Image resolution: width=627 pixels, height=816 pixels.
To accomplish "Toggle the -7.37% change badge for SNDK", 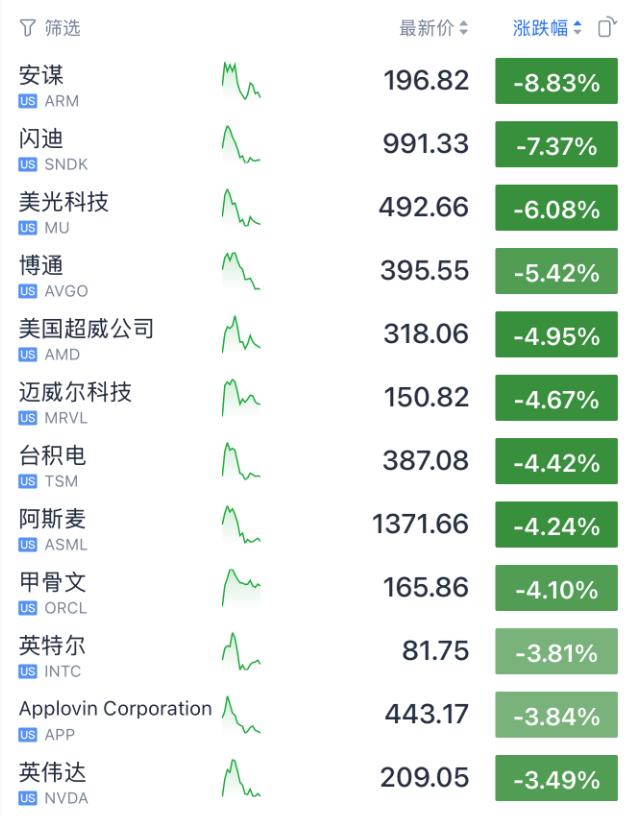I will pos(556,146).
